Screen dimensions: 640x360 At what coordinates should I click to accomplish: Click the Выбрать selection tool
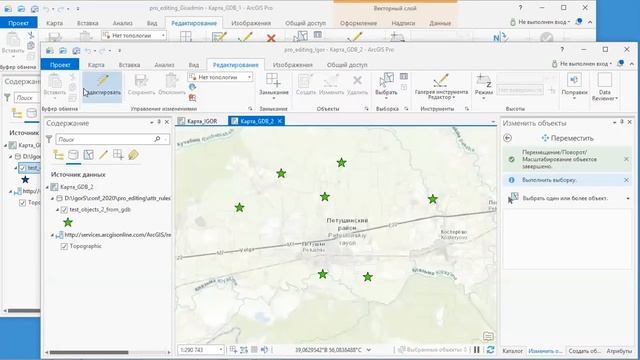(386, 86)
